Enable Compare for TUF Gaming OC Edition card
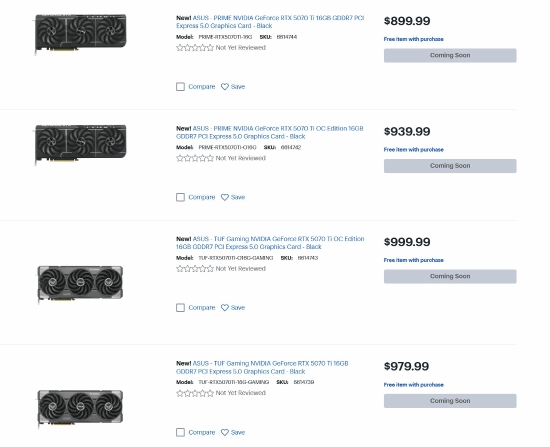This screenshot has height=447, width=550. [180, 308]
